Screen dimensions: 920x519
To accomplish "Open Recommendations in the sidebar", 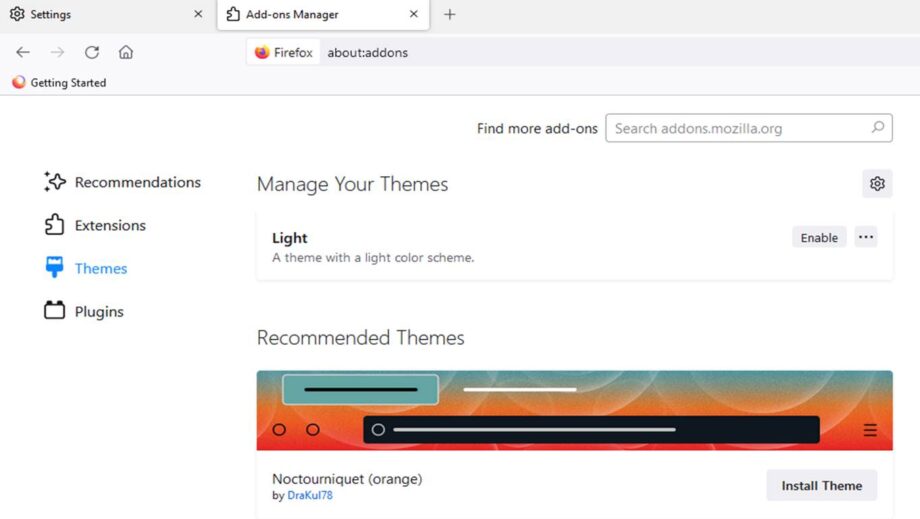I will (123, 182).
